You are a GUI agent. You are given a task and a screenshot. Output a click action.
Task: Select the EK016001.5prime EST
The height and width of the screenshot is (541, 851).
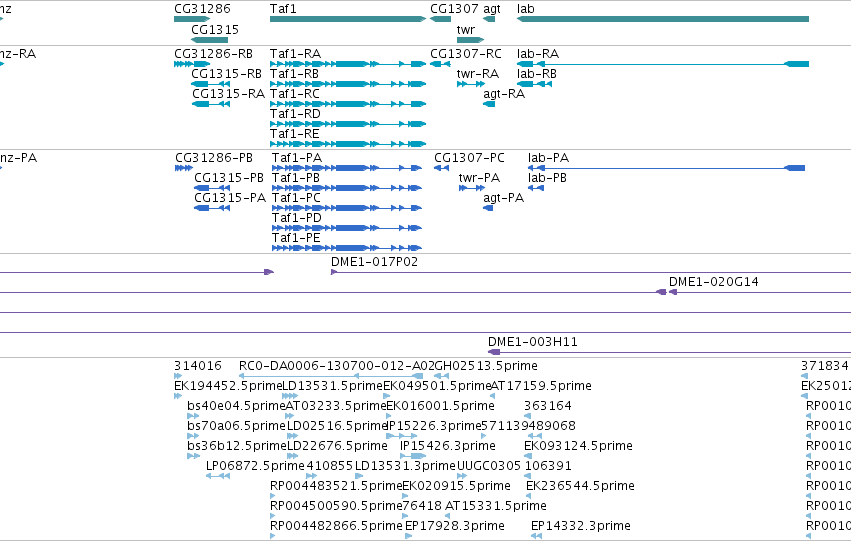coord(389,416)
